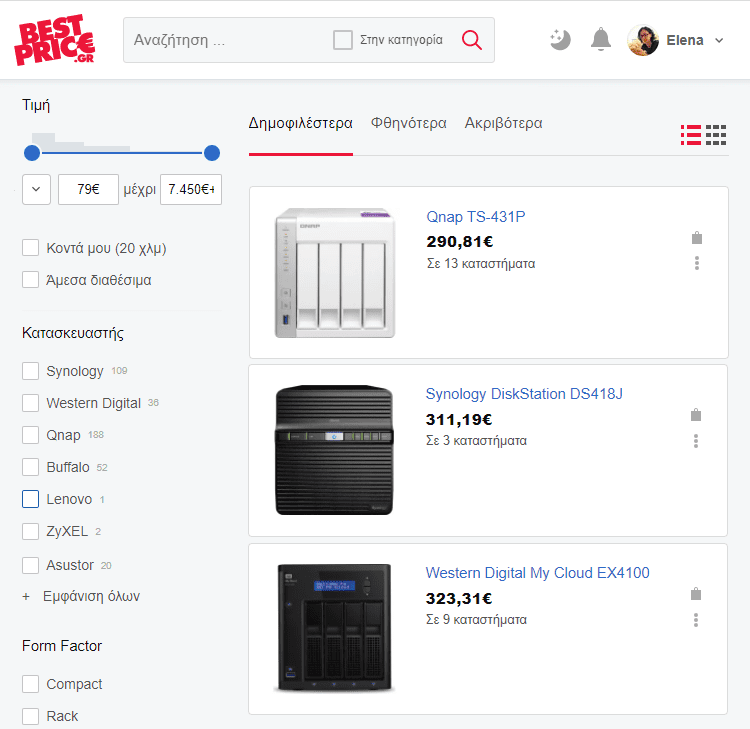Image resolution: width=750 pixels, height=729 pixels.
Task: View Σε 3 καταστήματα for Synology
Action: (476, 441)
